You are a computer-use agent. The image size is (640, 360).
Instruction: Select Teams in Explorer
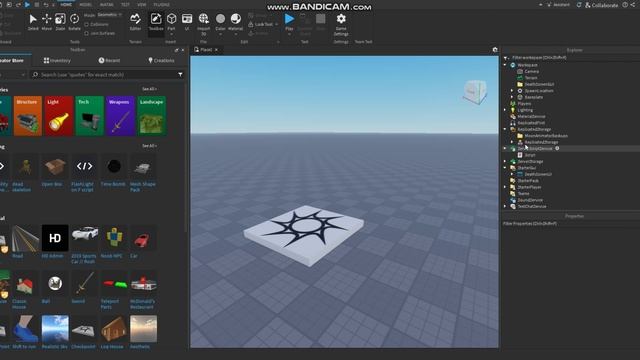(x=523, y=193)
